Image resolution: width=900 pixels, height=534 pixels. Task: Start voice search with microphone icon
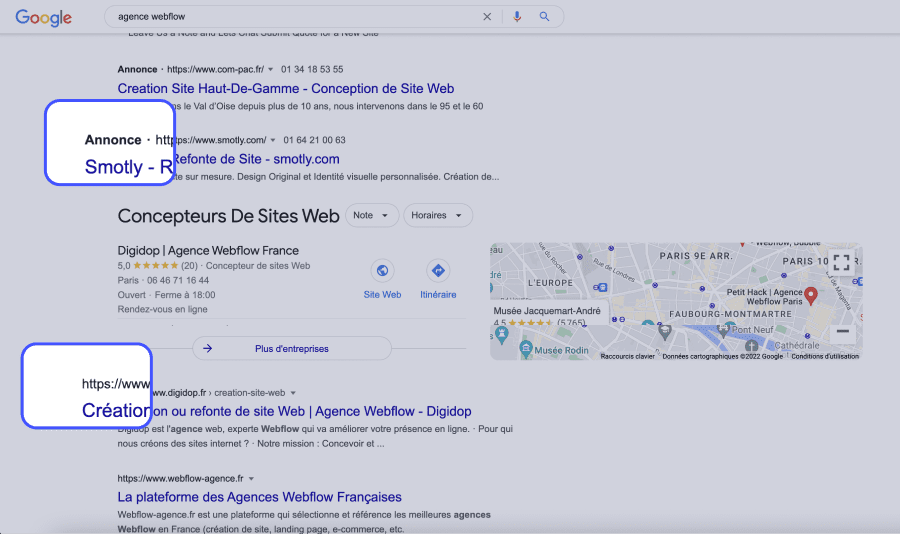[x=517, y=17]
